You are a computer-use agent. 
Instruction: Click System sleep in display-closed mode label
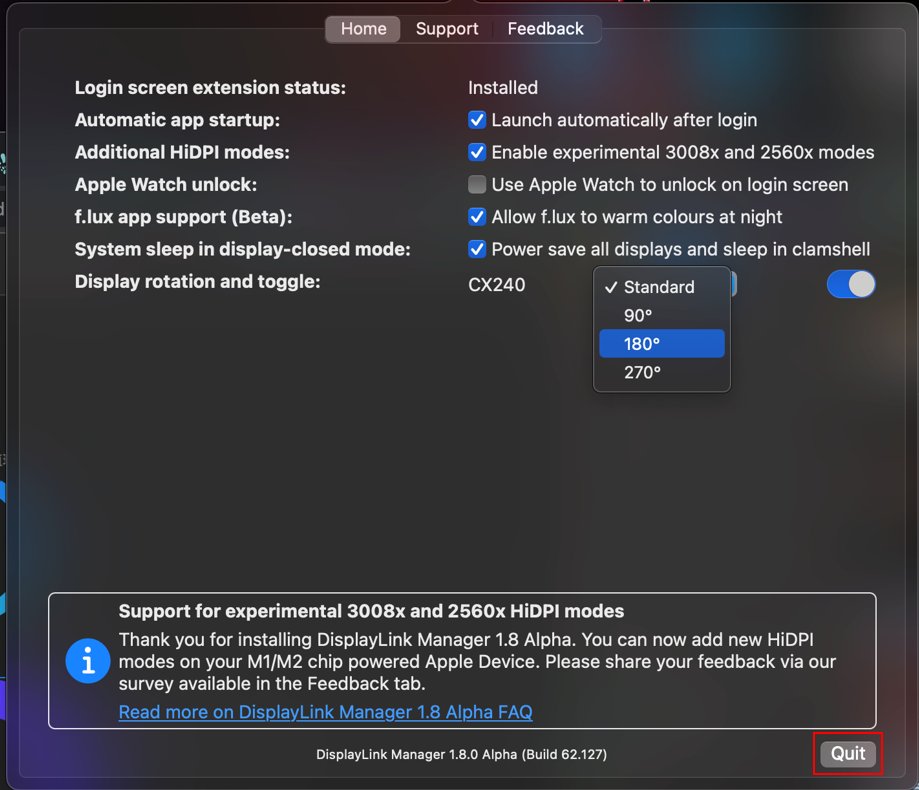tap(243, 249)
